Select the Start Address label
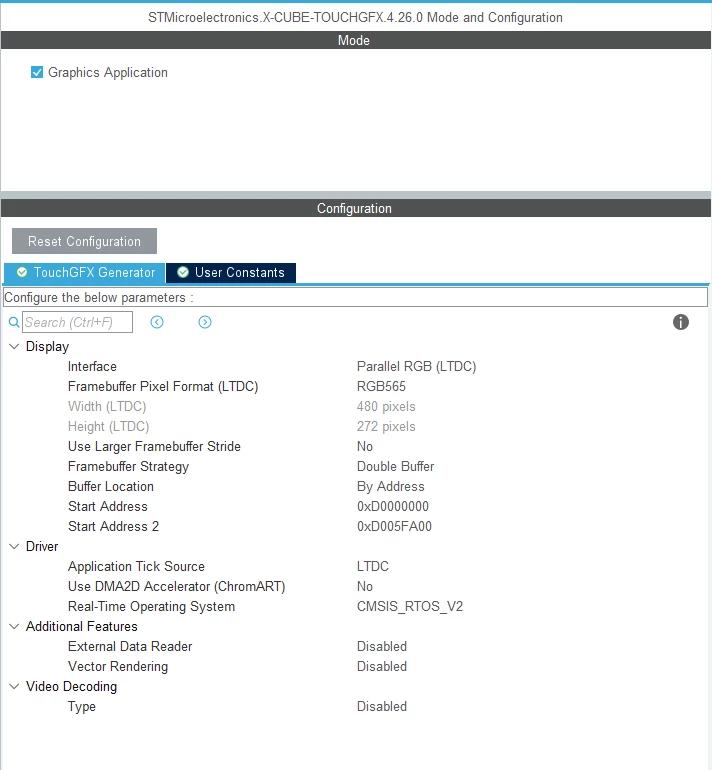The height and width of the screenshot is (770, 712). 108,506
